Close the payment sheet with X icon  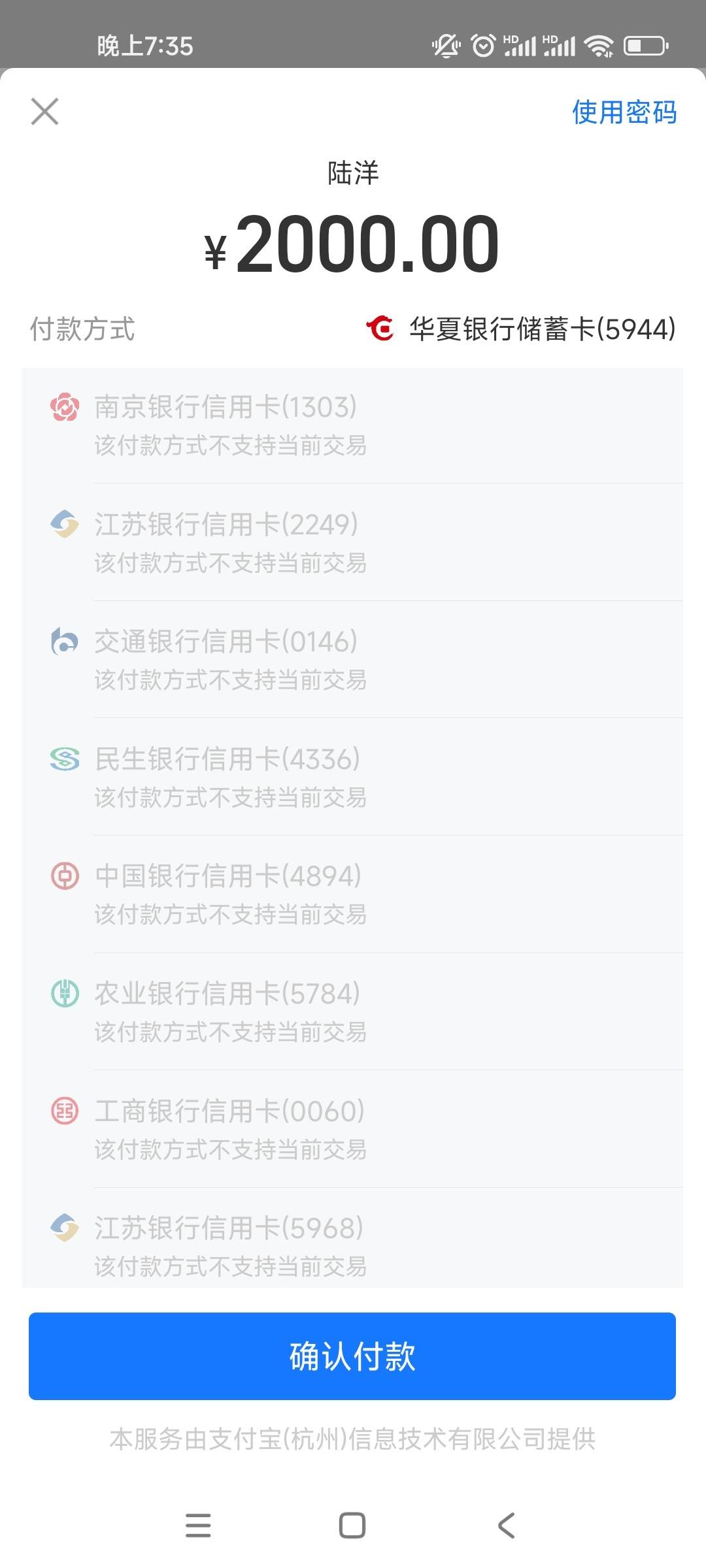pyautogui.click(x=44, y=111)
